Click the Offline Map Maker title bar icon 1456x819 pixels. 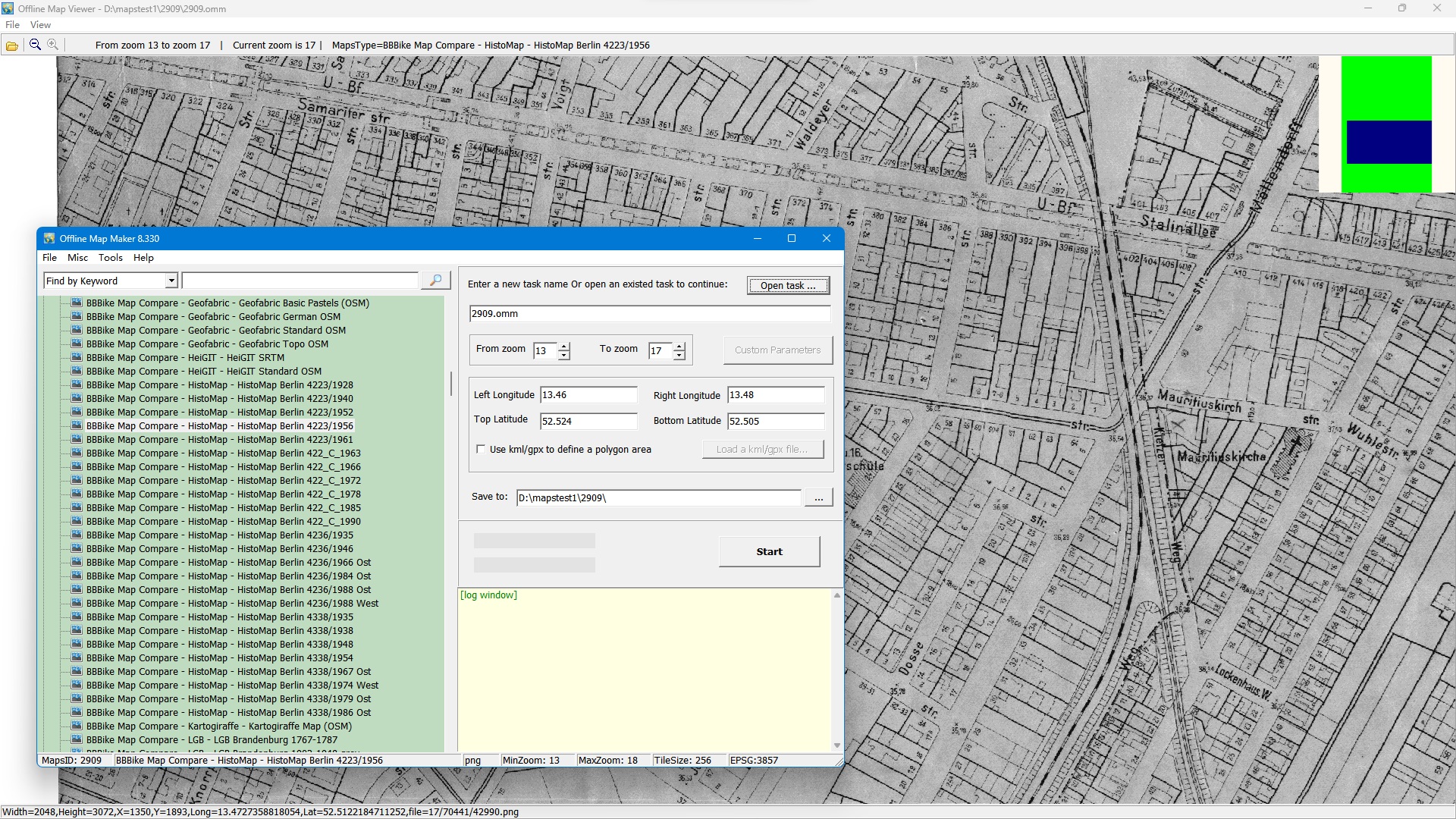point(49,238)
